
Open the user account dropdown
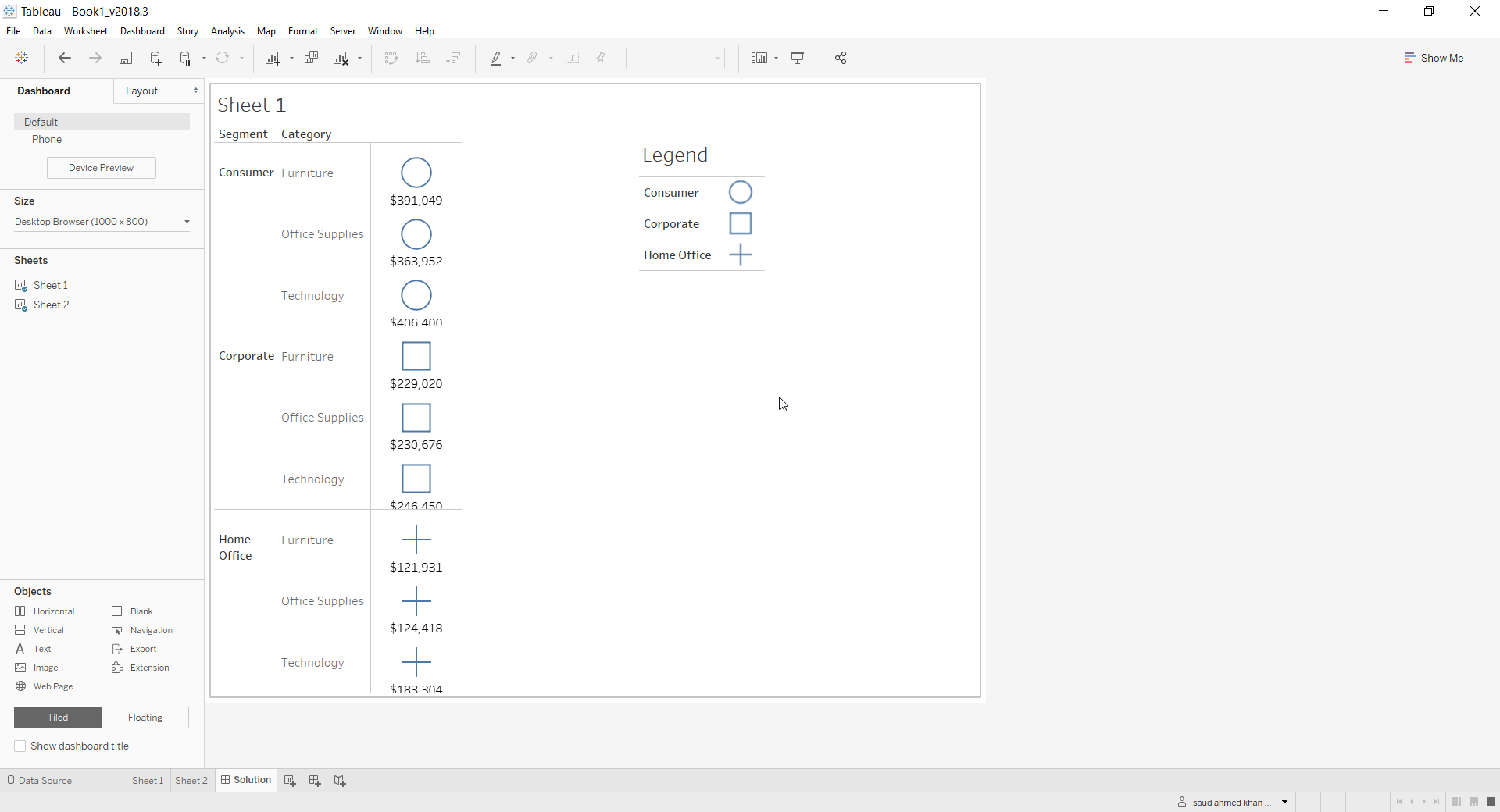[x=1284, y=802]
